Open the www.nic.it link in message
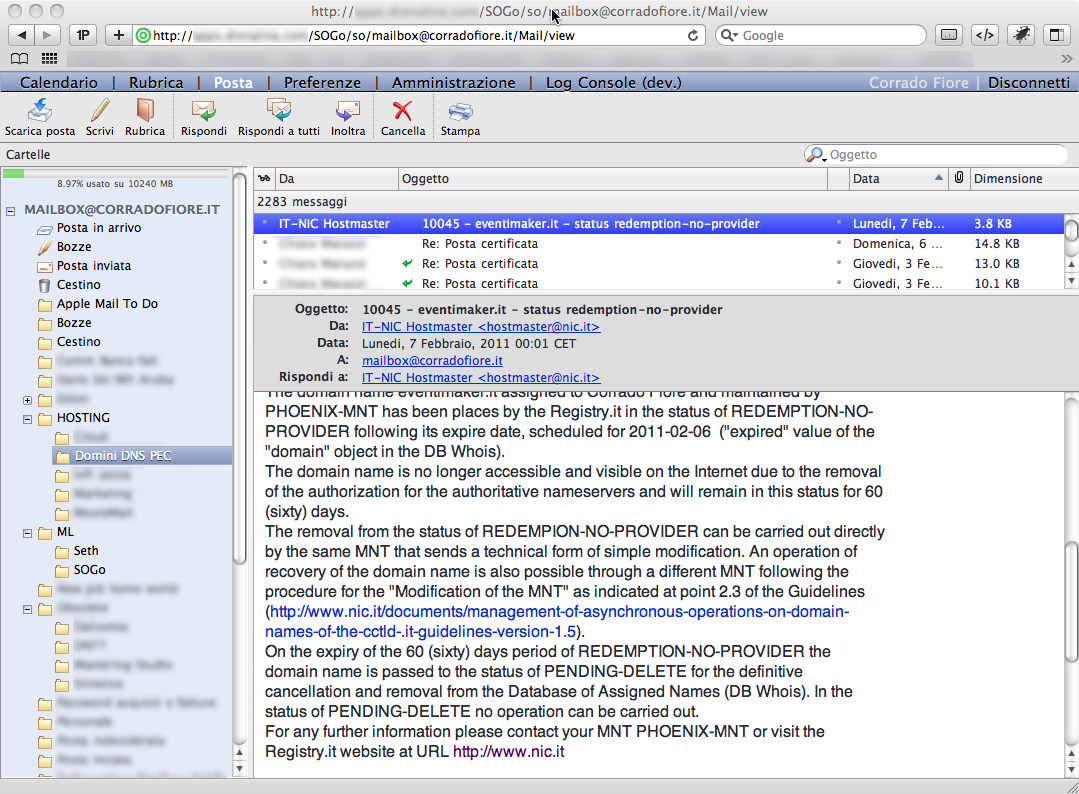This screenshot has height=794, width=1079. [508, 751]
